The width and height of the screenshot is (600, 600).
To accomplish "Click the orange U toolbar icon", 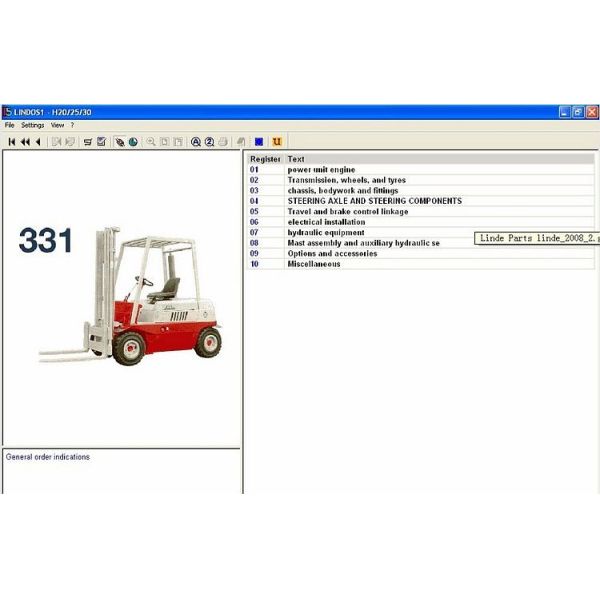I will coord(277,142).
